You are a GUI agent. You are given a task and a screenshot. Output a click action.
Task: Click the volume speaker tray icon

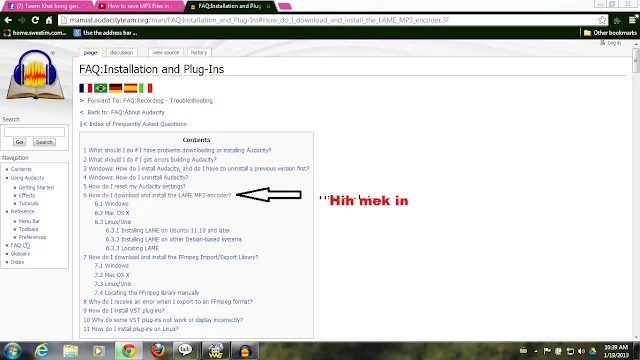point(581,351)
